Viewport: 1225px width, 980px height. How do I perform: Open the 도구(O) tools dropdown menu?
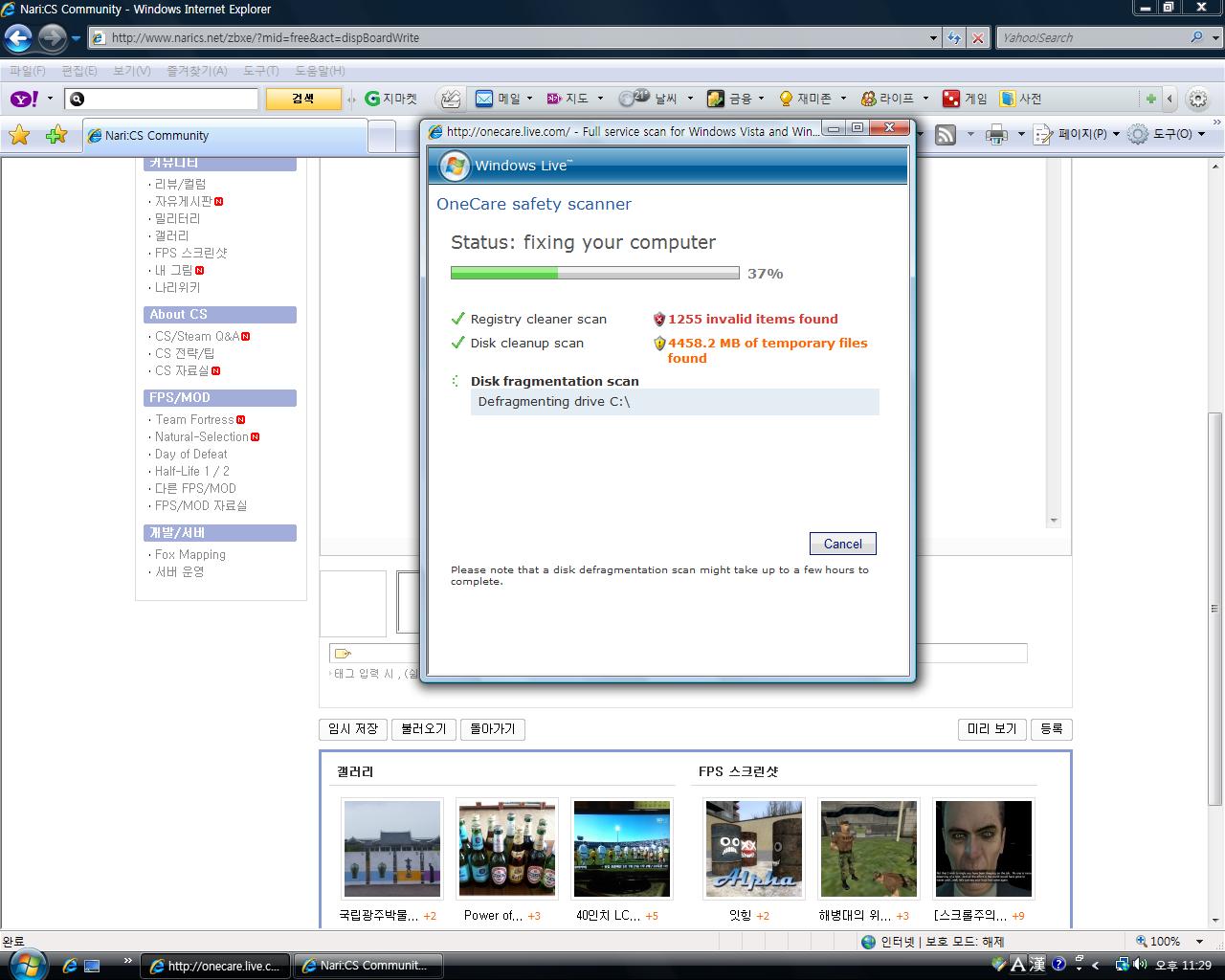pos(1167,135)
